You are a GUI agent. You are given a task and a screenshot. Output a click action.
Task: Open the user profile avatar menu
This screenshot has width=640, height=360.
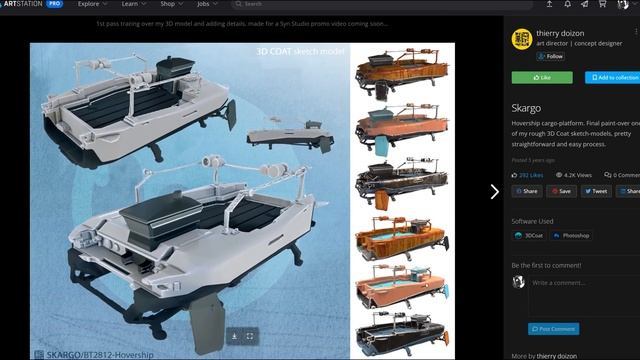coord(622,4)
